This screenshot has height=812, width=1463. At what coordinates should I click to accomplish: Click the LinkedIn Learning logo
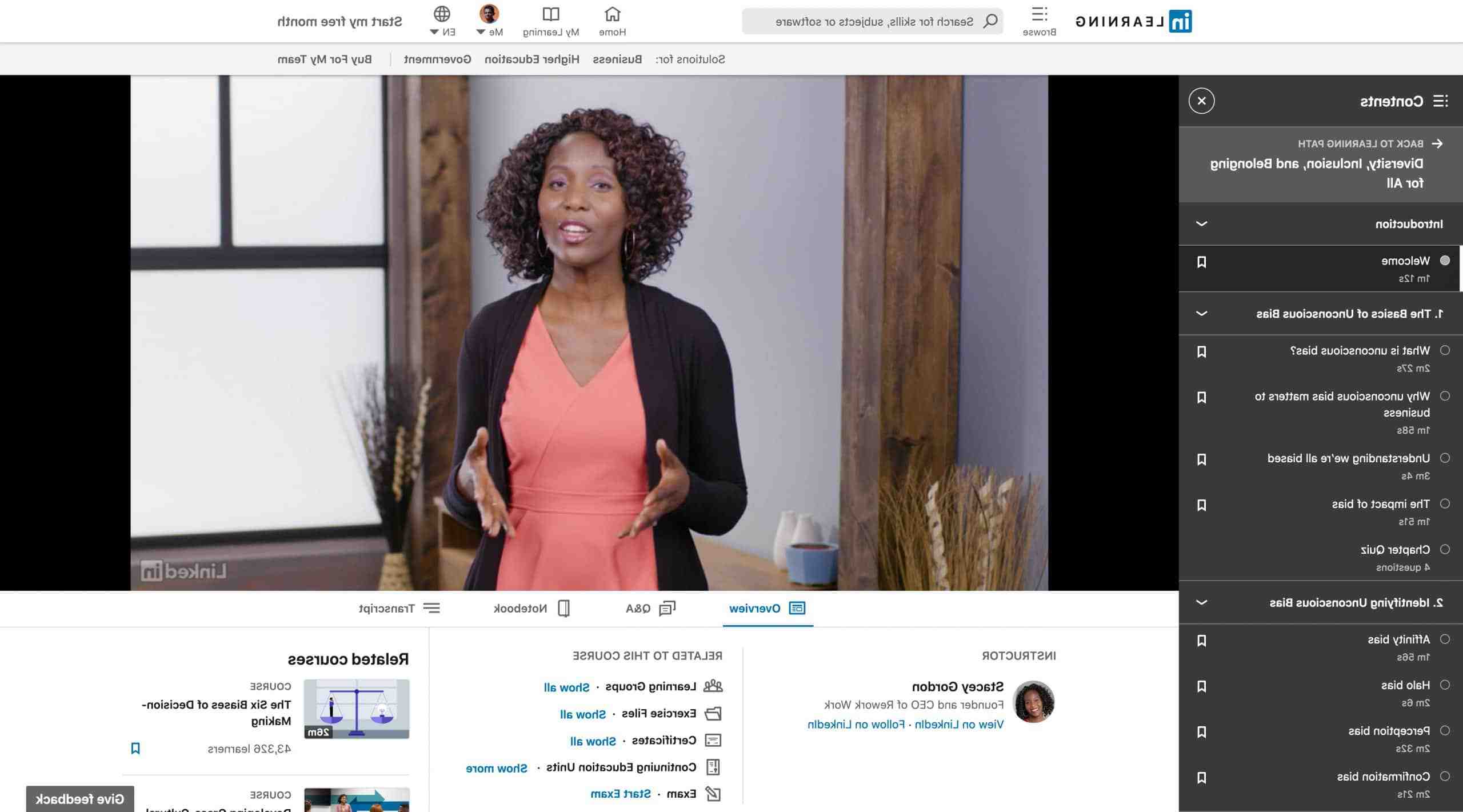point(1134,22)
